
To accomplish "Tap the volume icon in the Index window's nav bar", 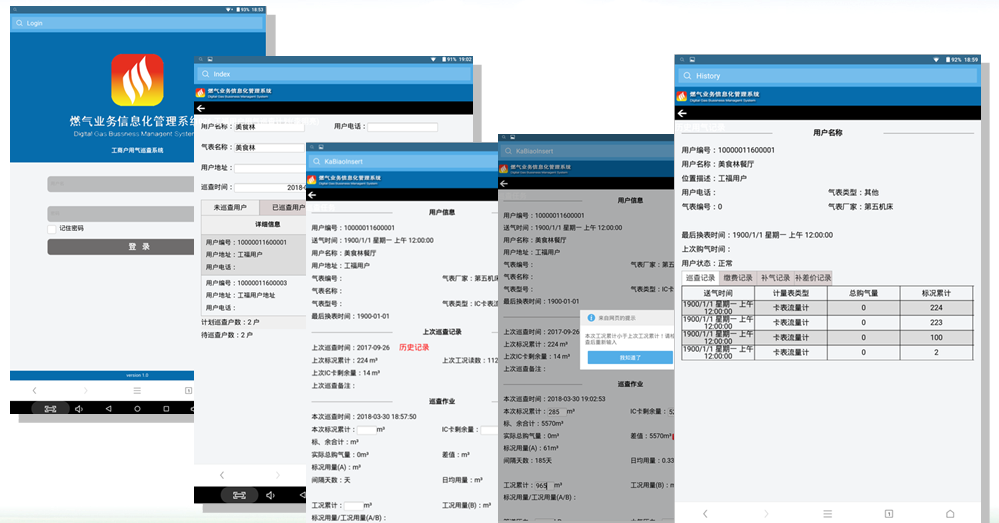I will pyautogui.click(x=270, y=495).
